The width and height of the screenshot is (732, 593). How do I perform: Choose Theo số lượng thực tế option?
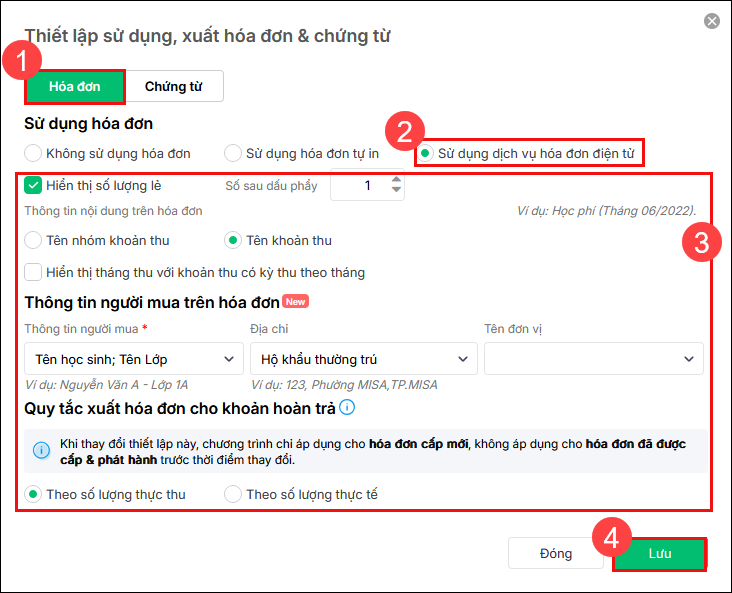click(233, 494)
